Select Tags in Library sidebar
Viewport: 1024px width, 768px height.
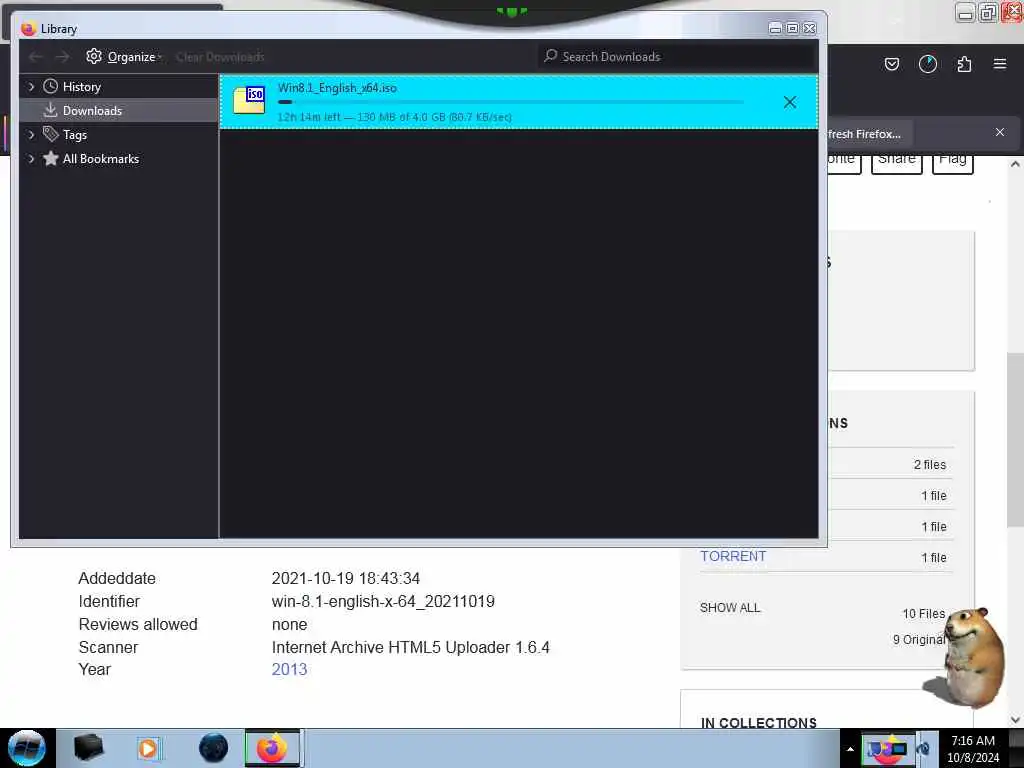coord(74,135)
